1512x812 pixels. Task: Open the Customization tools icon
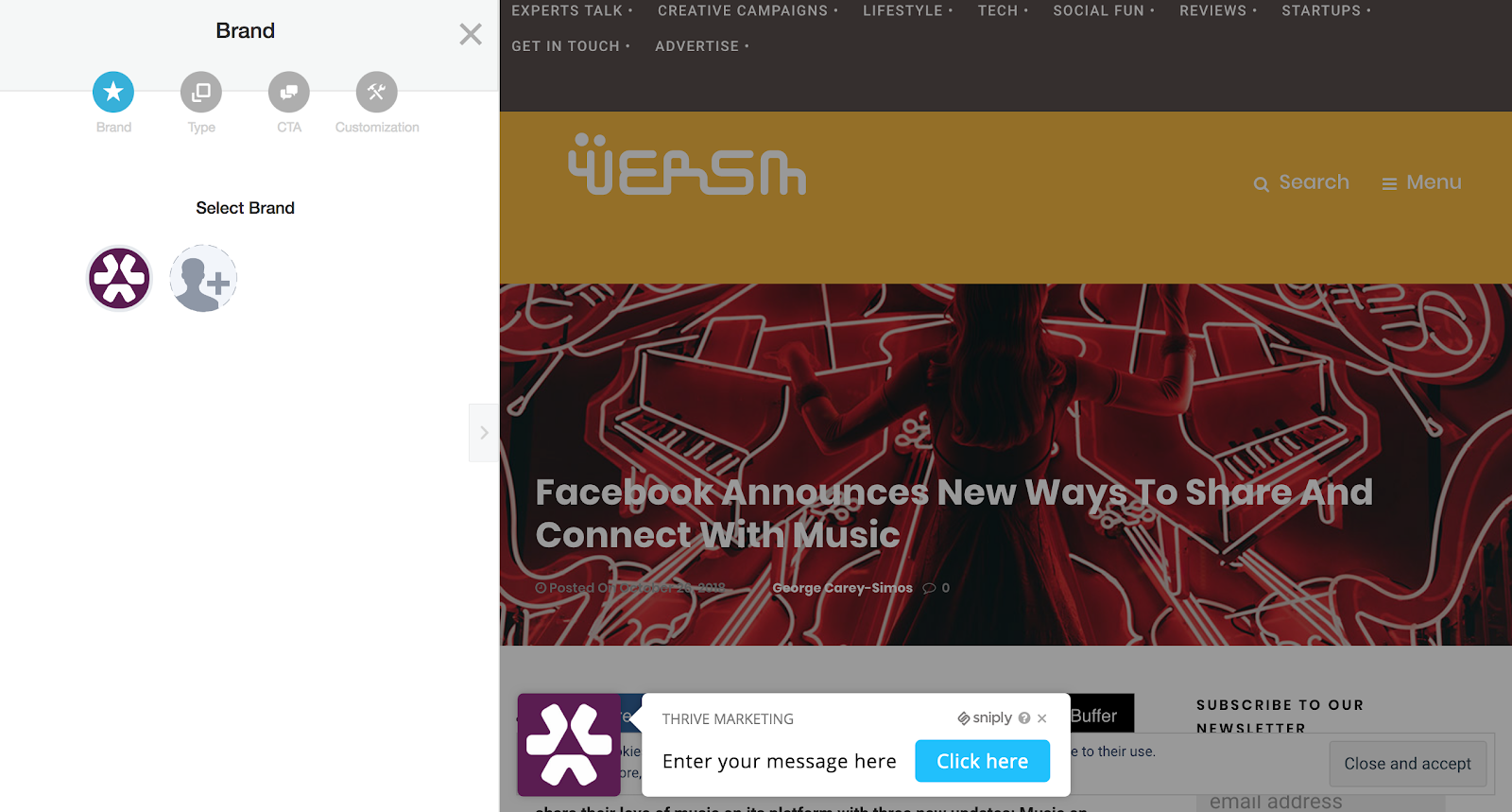tap(377, 92)
